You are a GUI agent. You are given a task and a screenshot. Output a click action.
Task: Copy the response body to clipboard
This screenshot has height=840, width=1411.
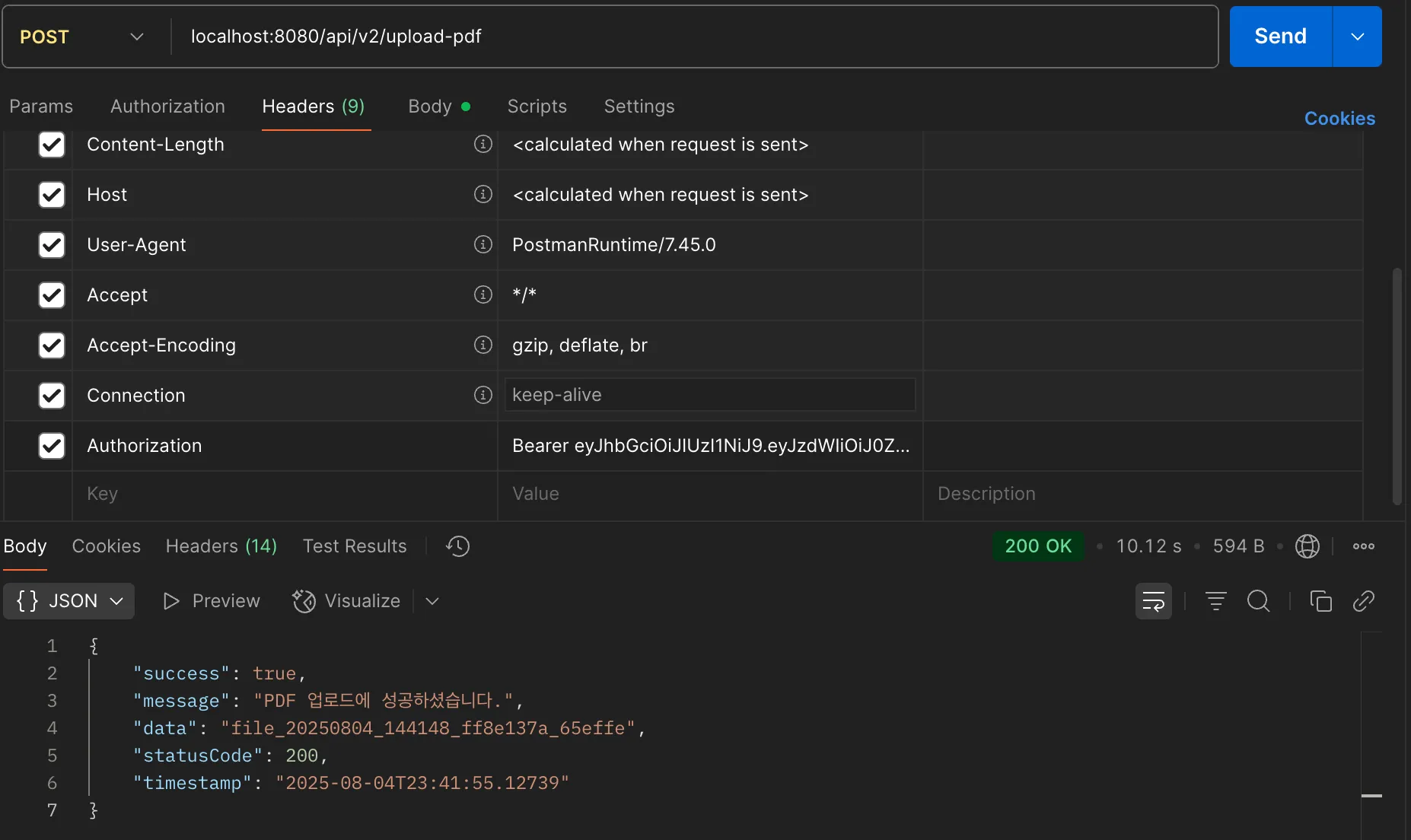click(1321, 601)
